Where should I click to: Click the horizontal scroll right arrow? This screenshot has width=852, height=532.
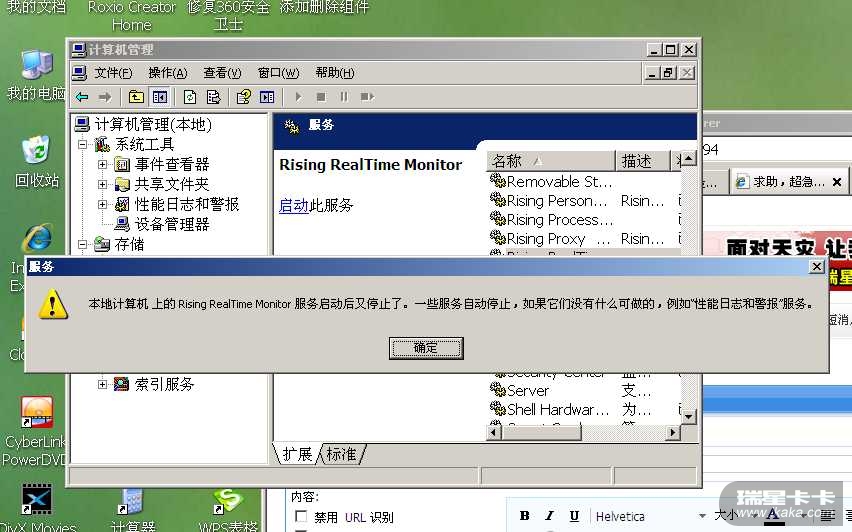click(x=673, y=433)
